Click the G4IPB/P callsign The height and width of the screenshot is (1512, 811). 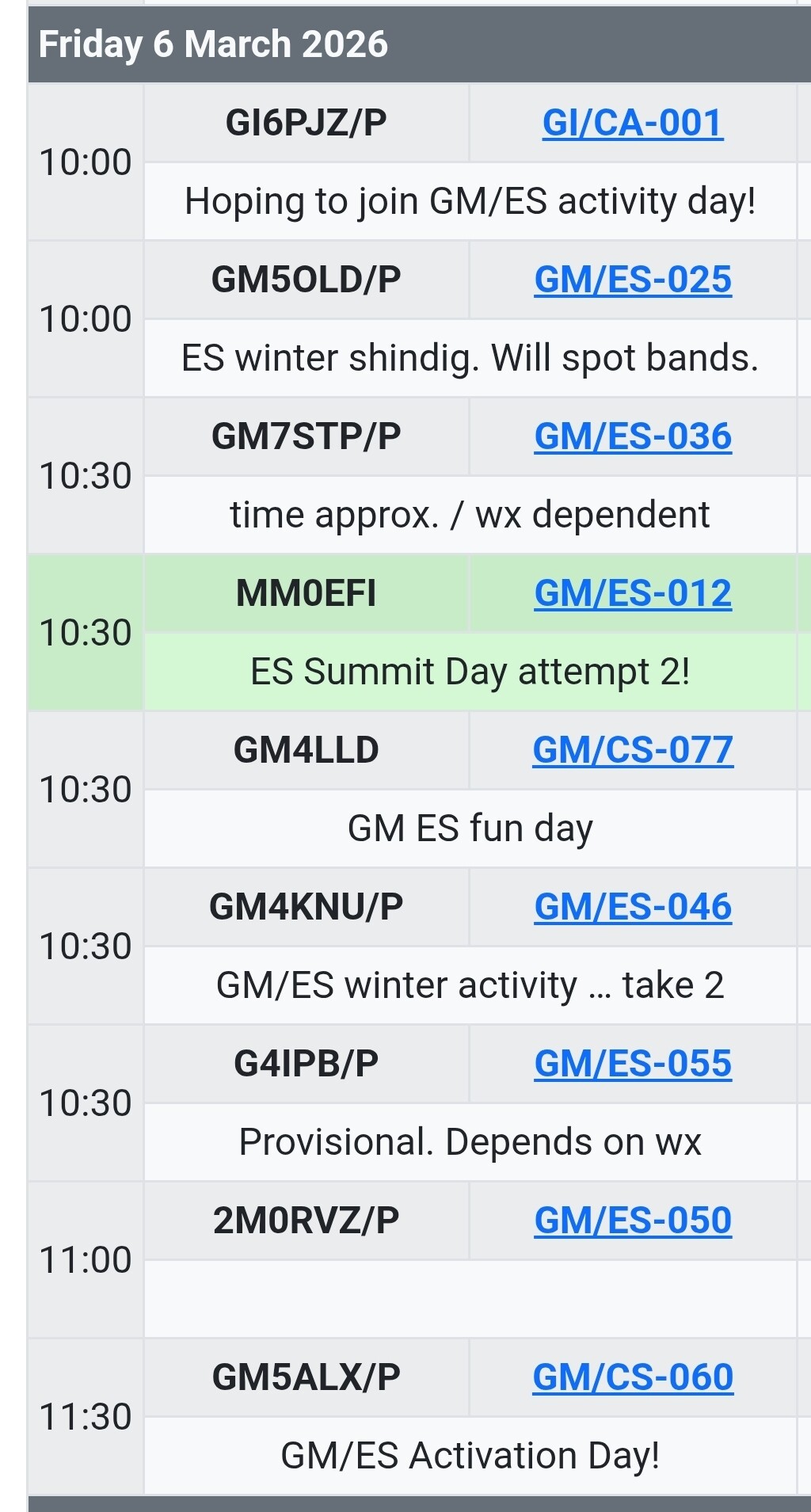click(306, 1064)
